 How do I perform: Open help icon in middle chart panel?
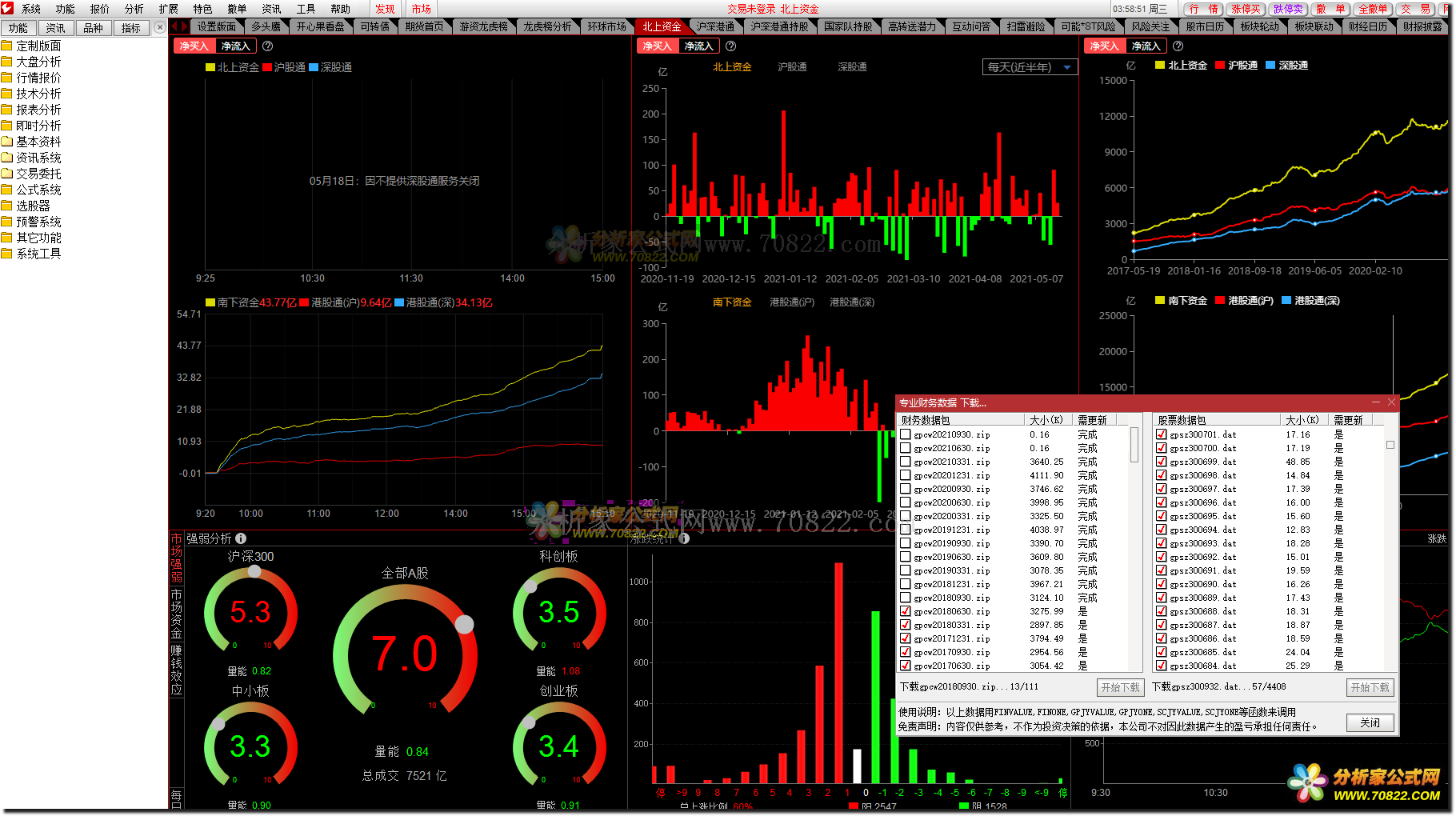(x=730, y=46)
